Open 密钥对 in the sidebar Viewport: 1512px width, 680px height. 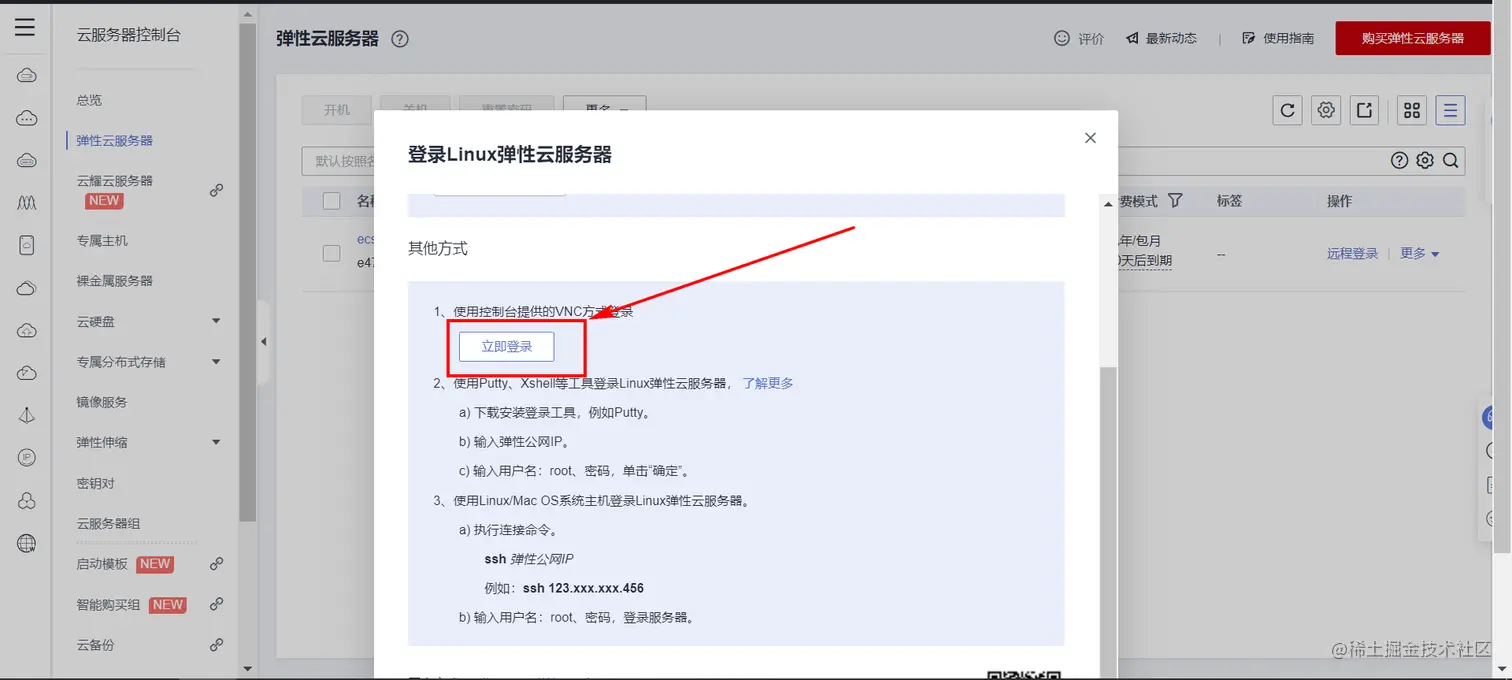coord(96,483)
